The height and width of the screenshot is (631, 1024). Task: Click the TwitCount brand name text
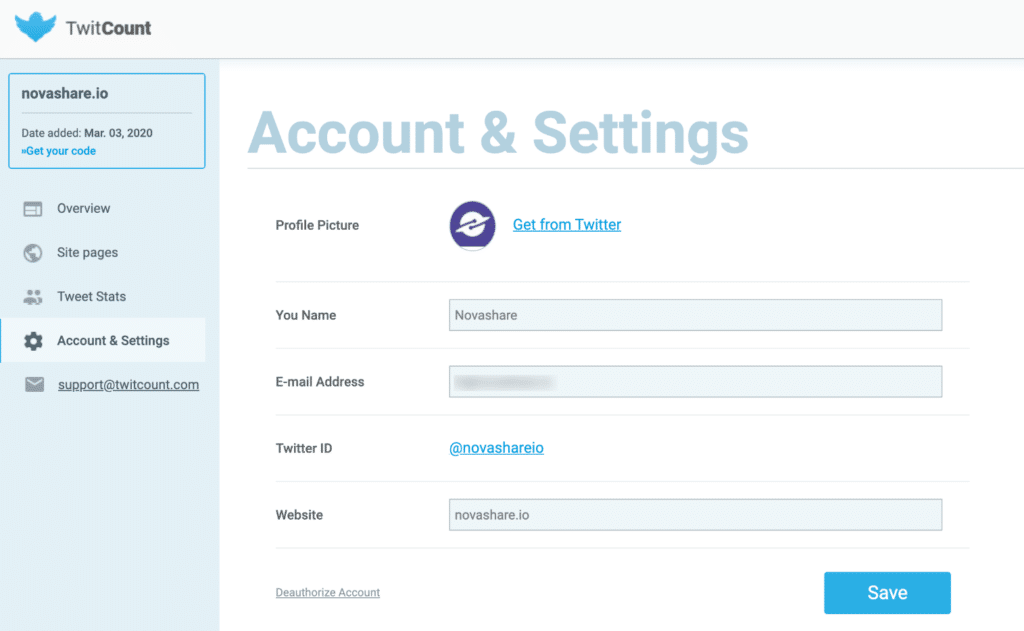coord(108,28)
